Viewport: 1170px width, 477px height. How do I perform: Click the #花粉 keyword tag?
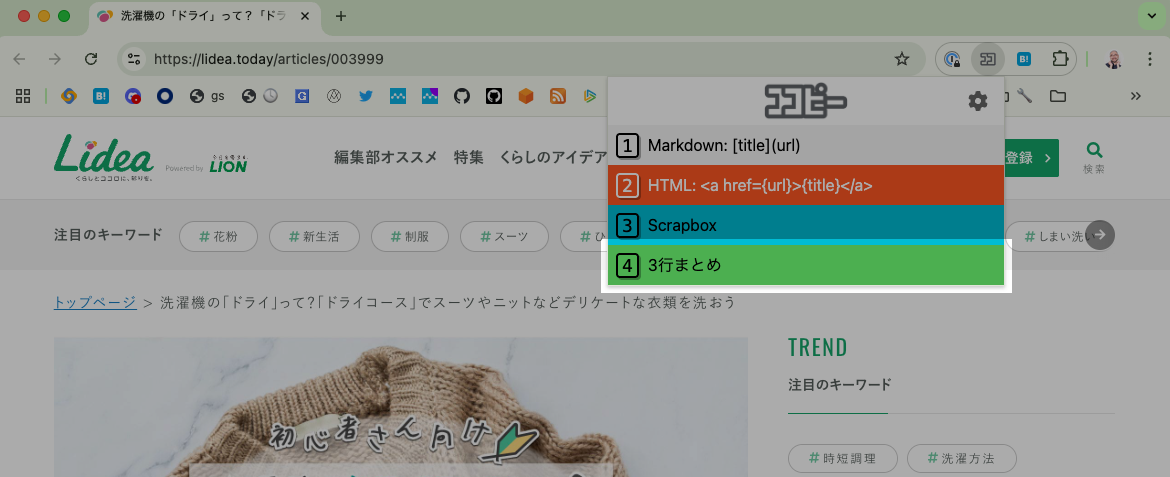coord(219,237)
